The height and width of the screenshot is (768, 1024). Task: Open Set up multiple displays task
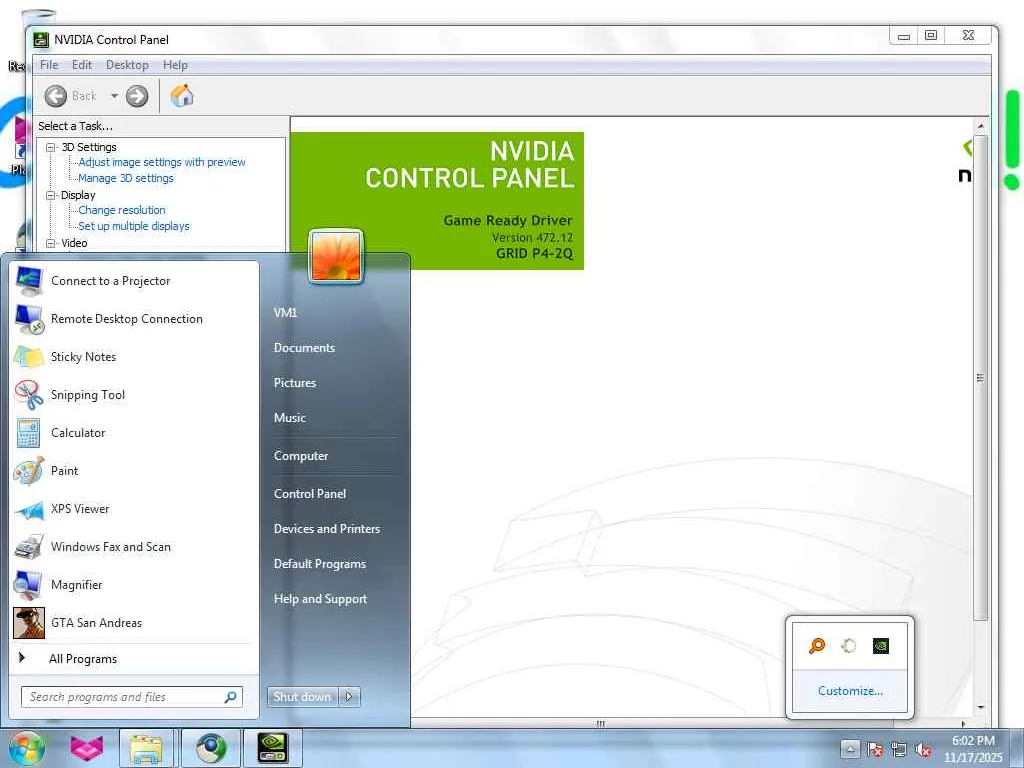133,226
